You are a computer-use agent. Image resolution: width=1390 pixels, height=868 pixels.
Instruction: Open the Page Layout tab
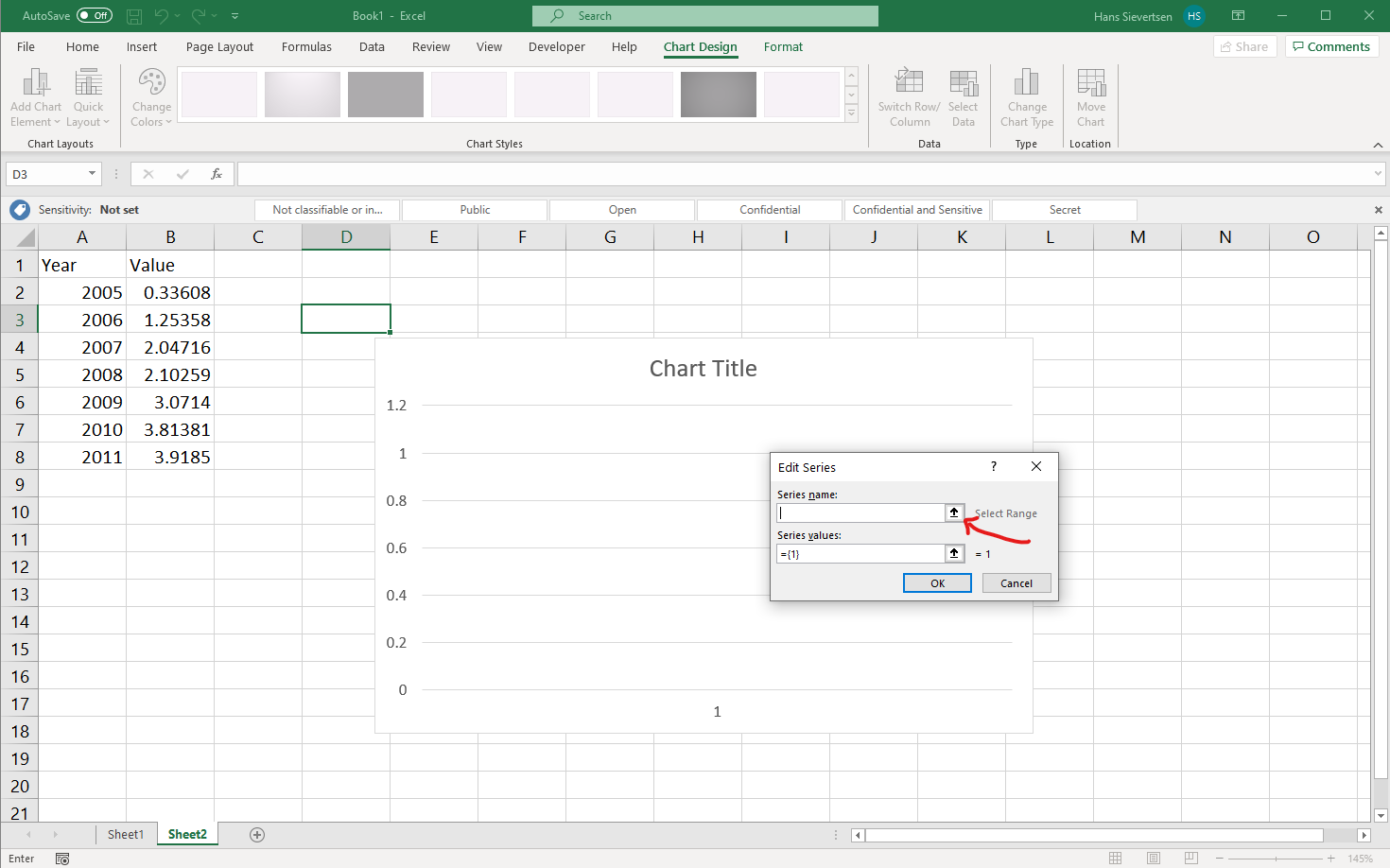219,46
